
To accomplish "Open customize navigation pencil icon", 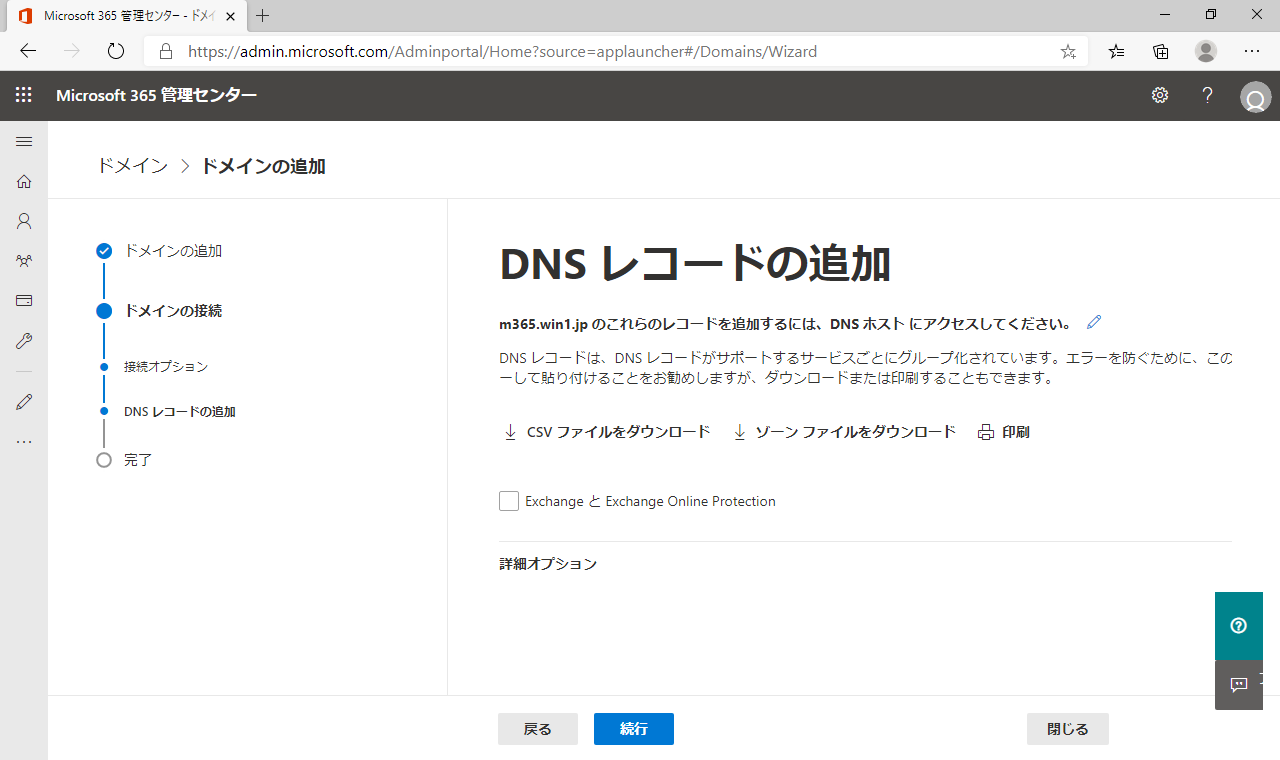I will pos(24,401).
